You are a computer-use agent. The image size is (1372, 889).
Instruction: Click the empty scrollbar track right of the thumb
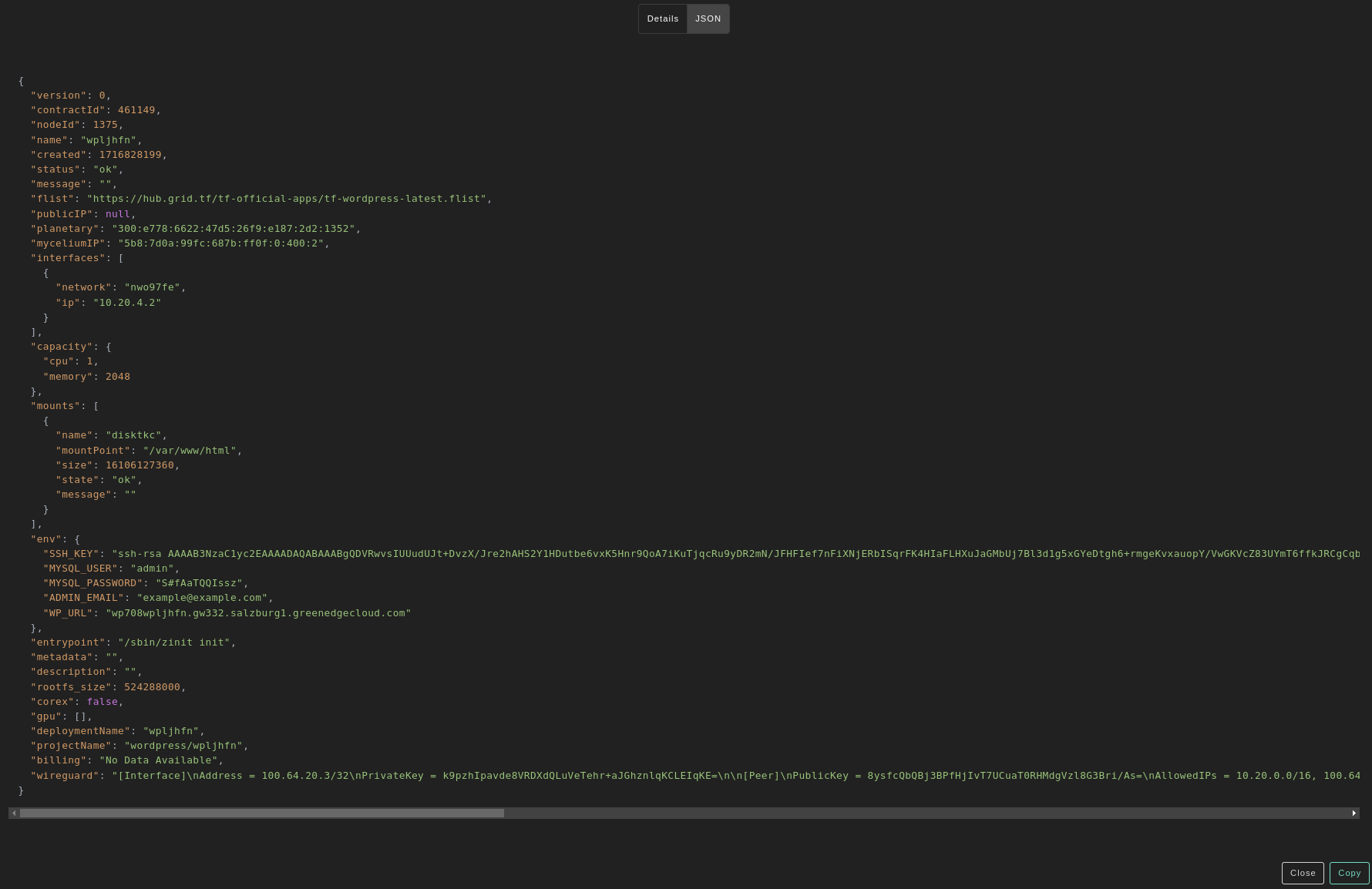[x=925, y=814]
